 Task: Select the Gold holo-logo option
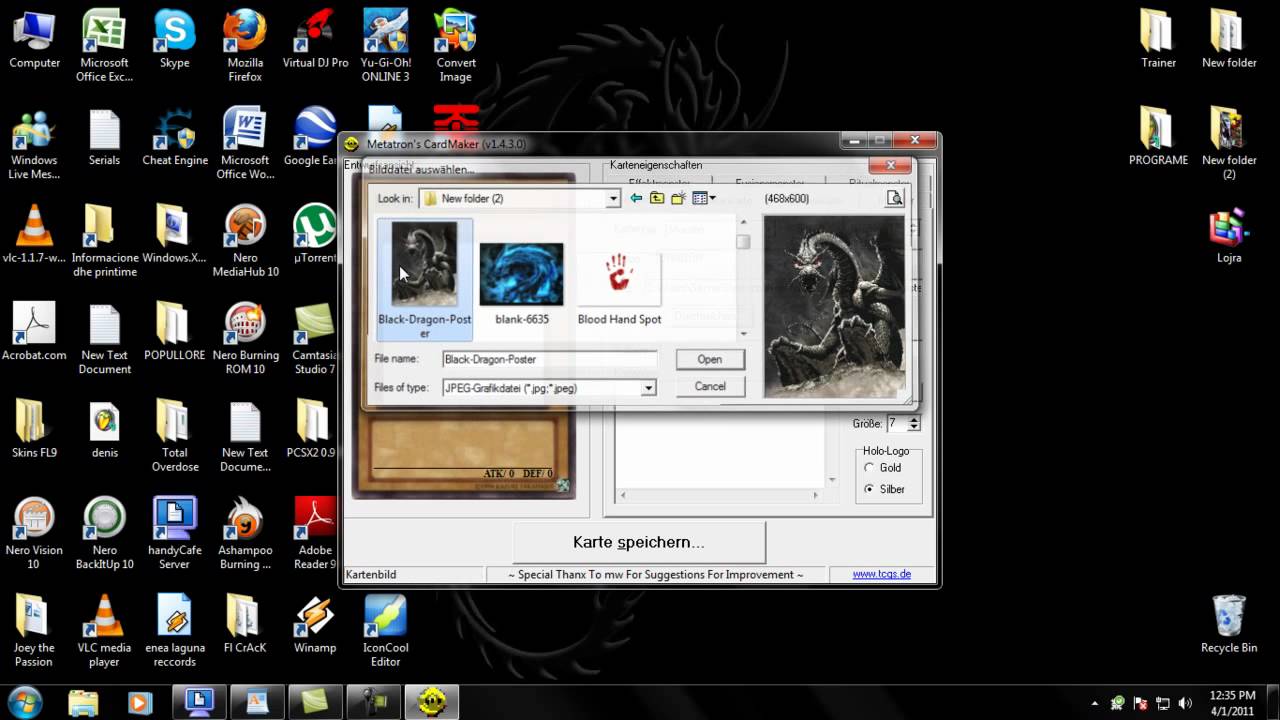869,467
